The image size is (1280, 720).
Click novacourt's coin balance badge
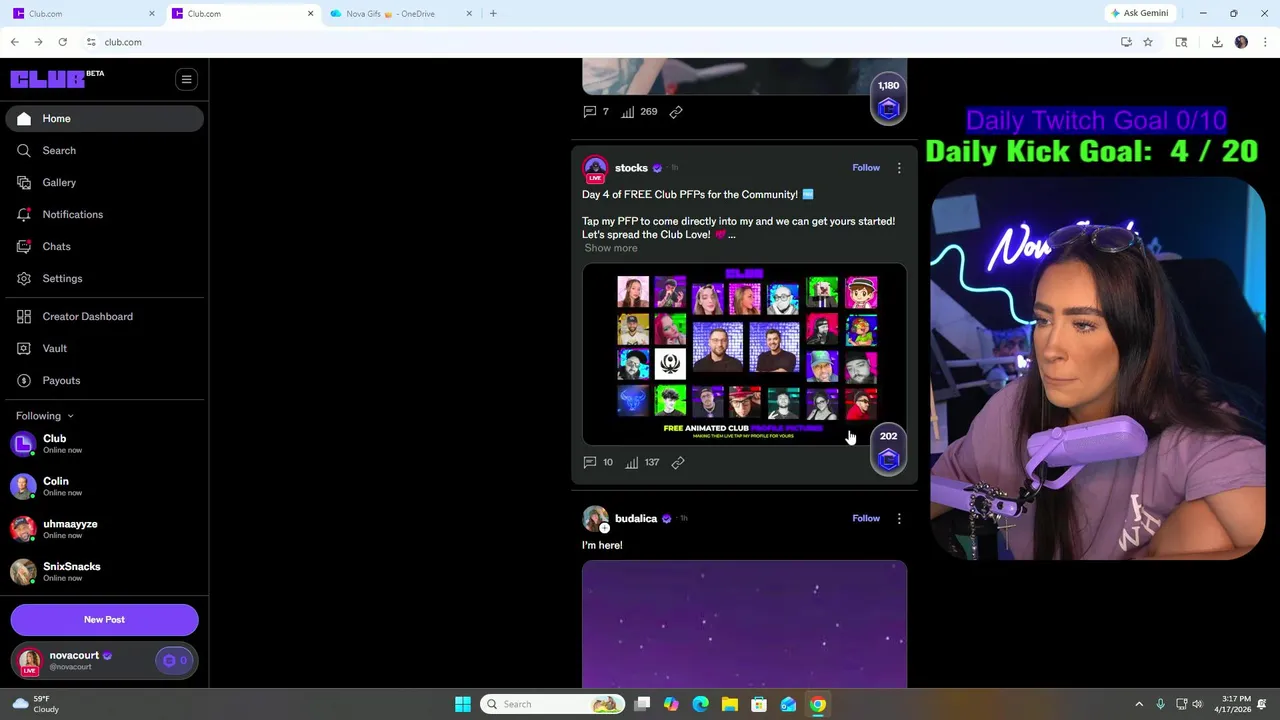click(x=175, y=660)
